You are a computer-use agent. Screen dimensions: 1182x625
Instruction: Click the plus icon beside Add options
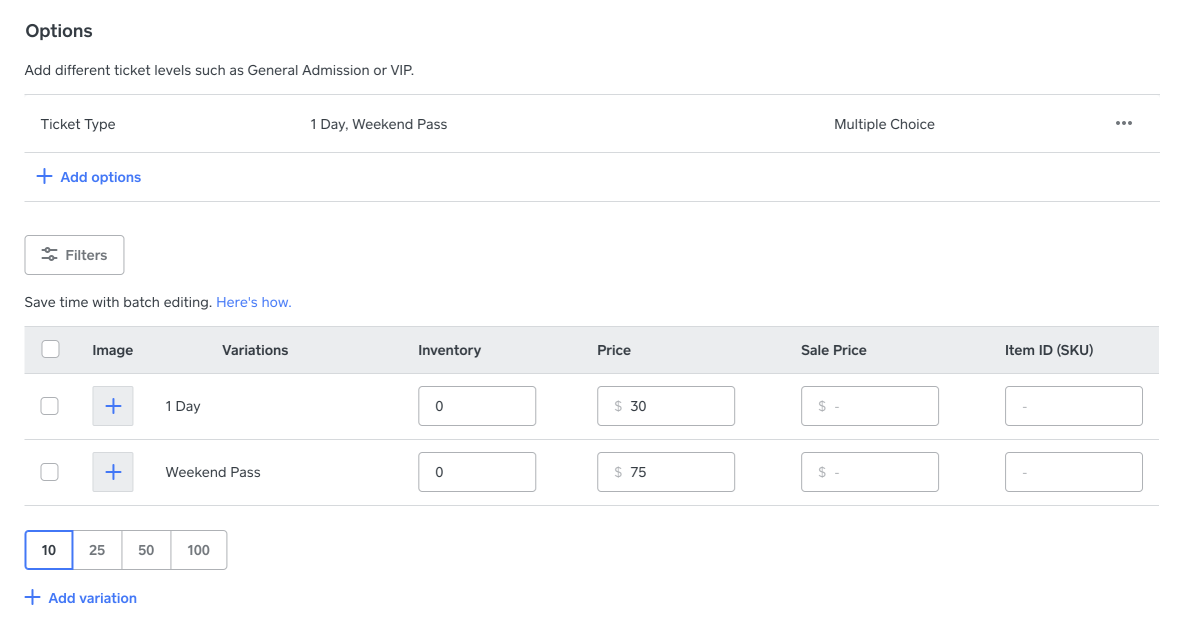[44, 176]
